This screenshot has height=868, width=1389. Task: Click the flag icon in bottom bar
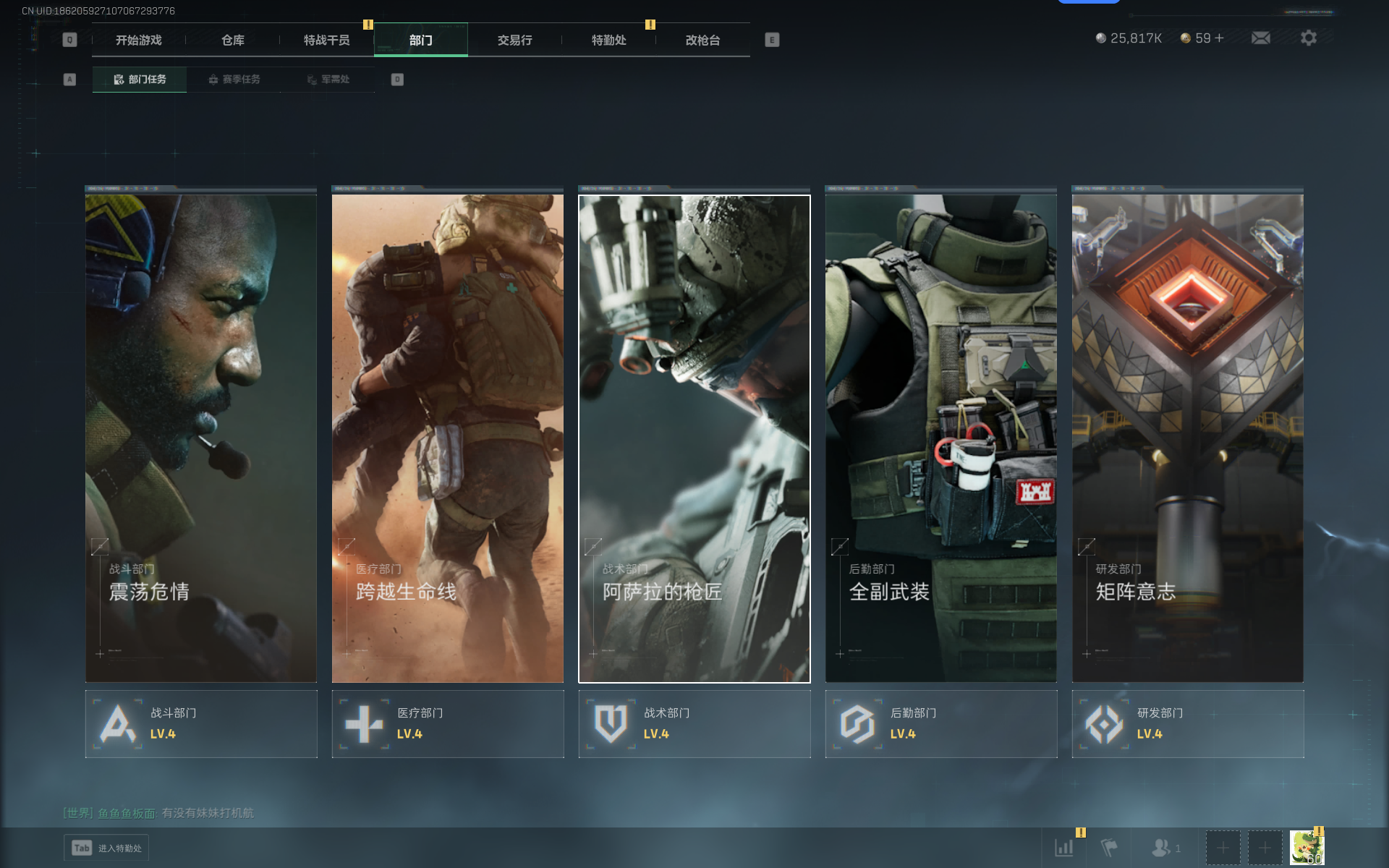click(1109, 847)
